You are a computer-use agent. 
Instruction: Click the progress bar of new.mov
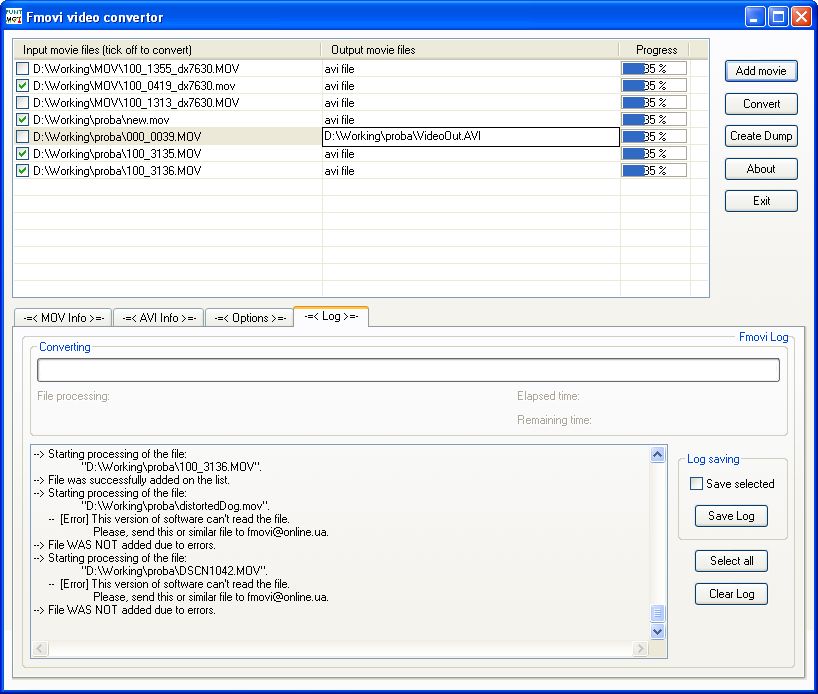click(x=654, y=120)
